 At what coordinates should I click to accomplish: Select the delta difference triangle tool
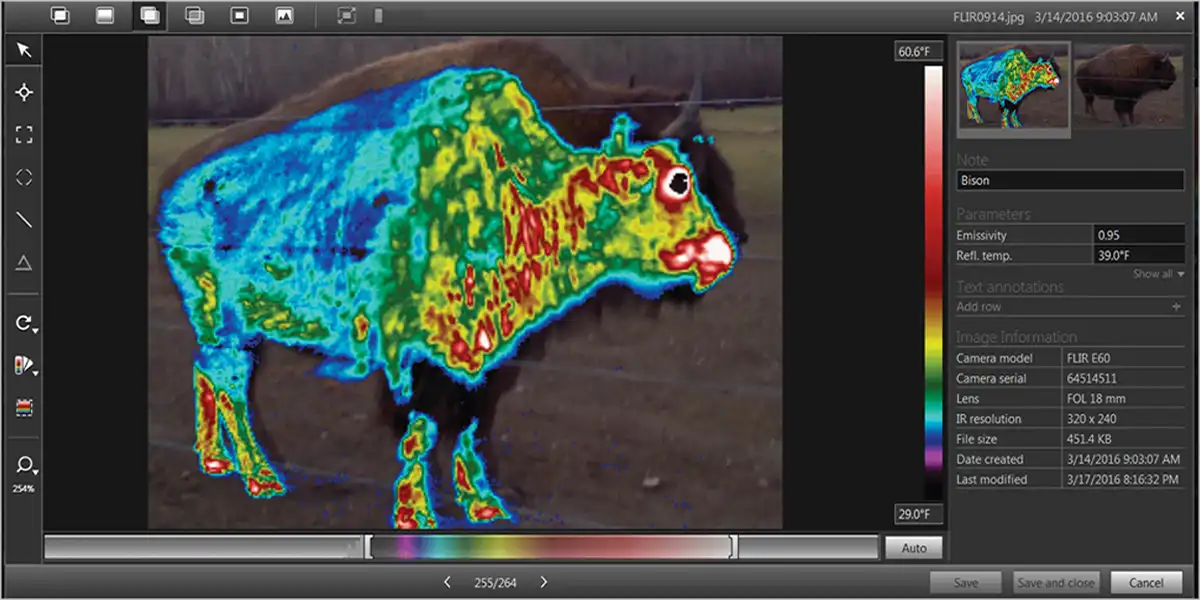pyautogui.click(x=24, y=263)
